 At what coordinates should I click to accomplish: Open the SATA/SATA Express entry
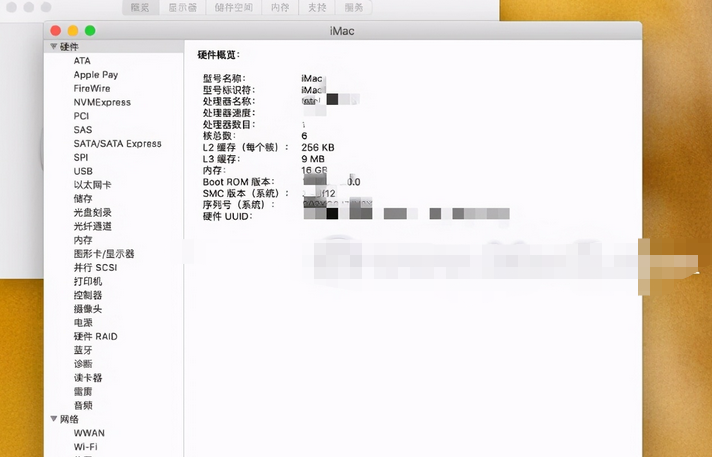pyautogui.click(x=117, y=144)
